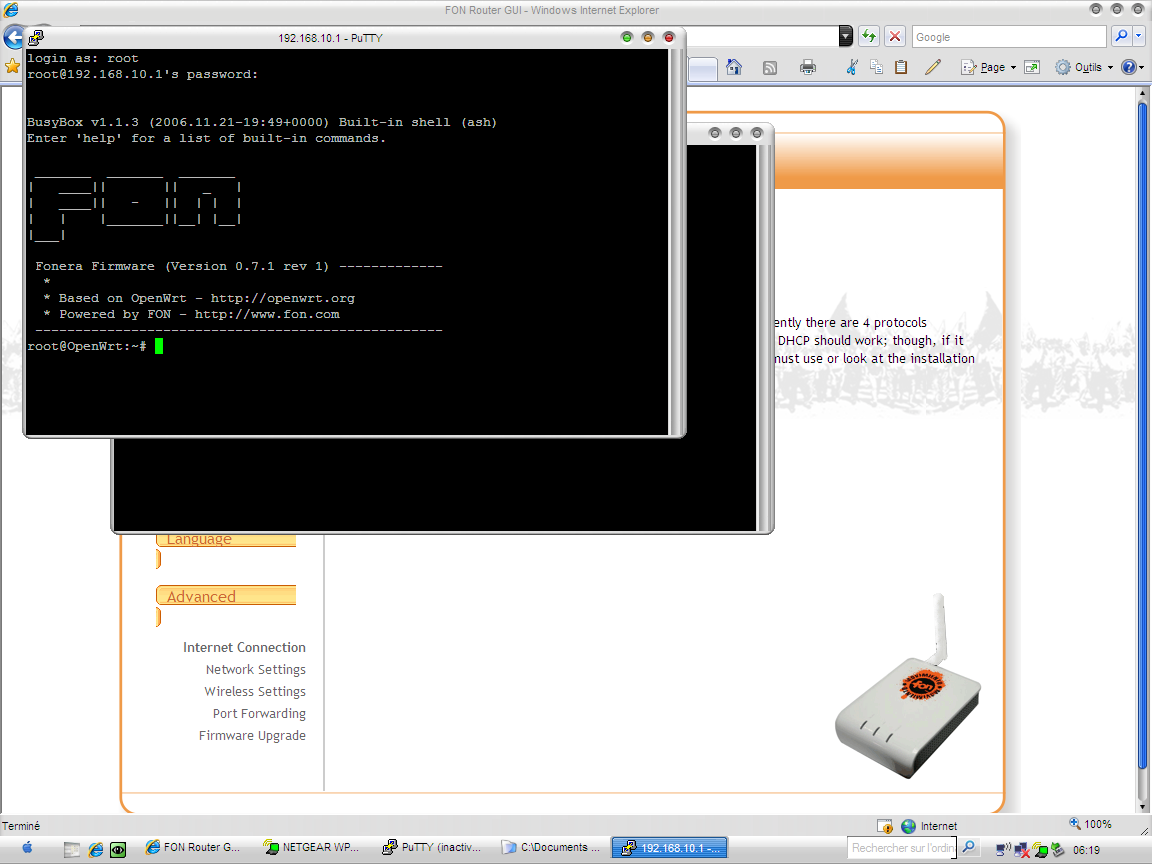This screenshot has height=864, width=1152.
Task: Expand the address bar history dropdown
Action: click(846, 36)
